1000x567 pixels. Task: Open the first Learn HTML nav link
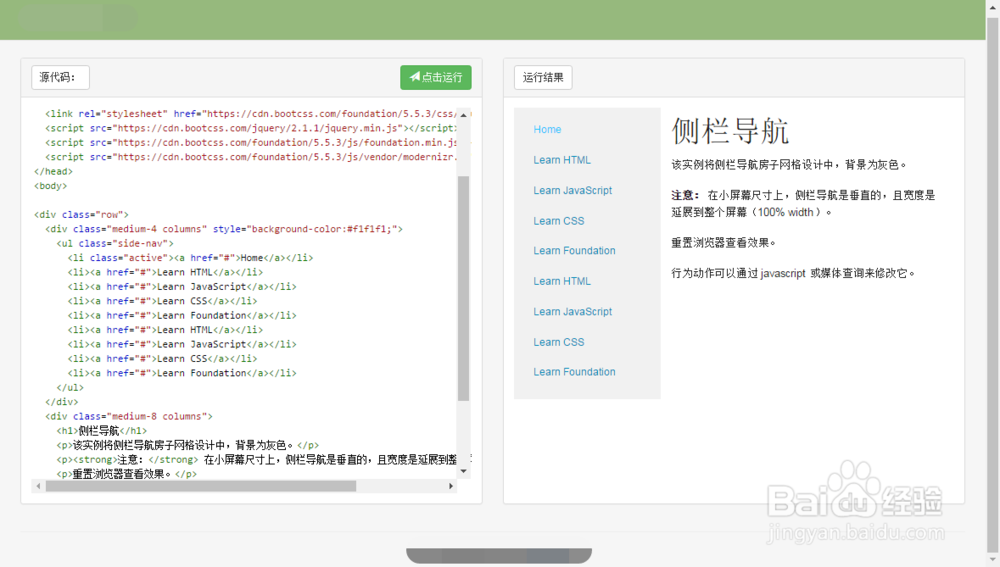562,160
